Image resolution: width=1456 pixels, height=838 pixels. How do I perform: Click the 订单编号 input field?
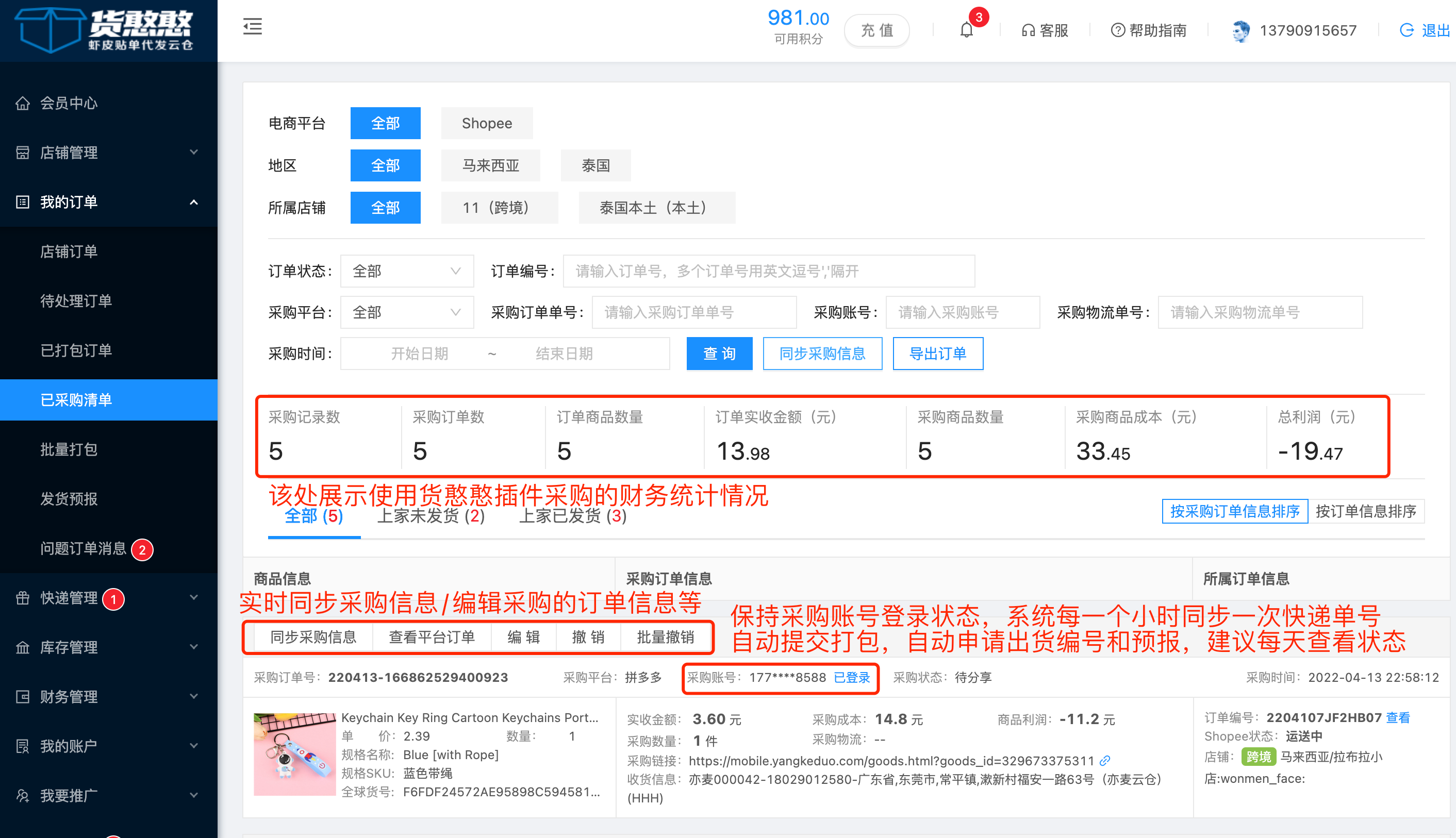click(x=768, y=271)
